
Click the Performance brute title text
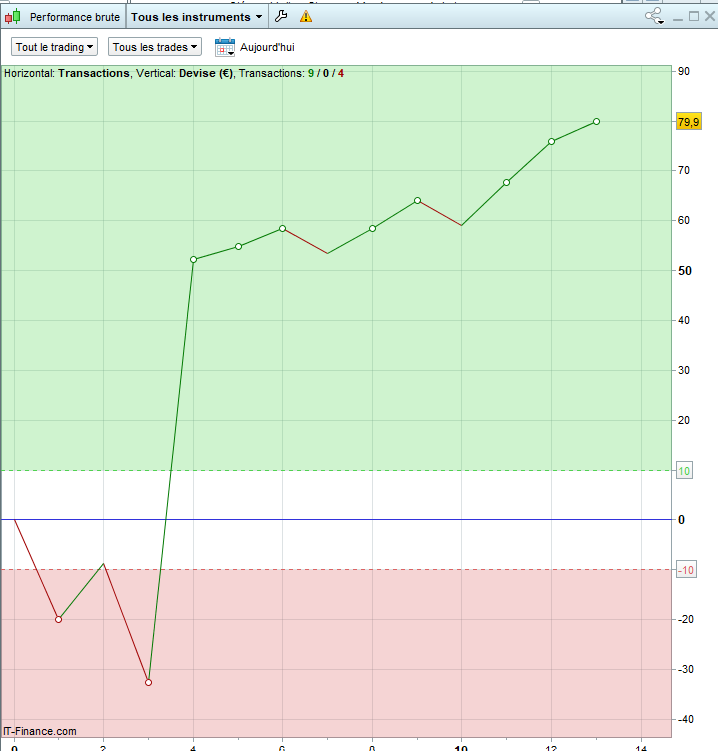pos(75,17)
